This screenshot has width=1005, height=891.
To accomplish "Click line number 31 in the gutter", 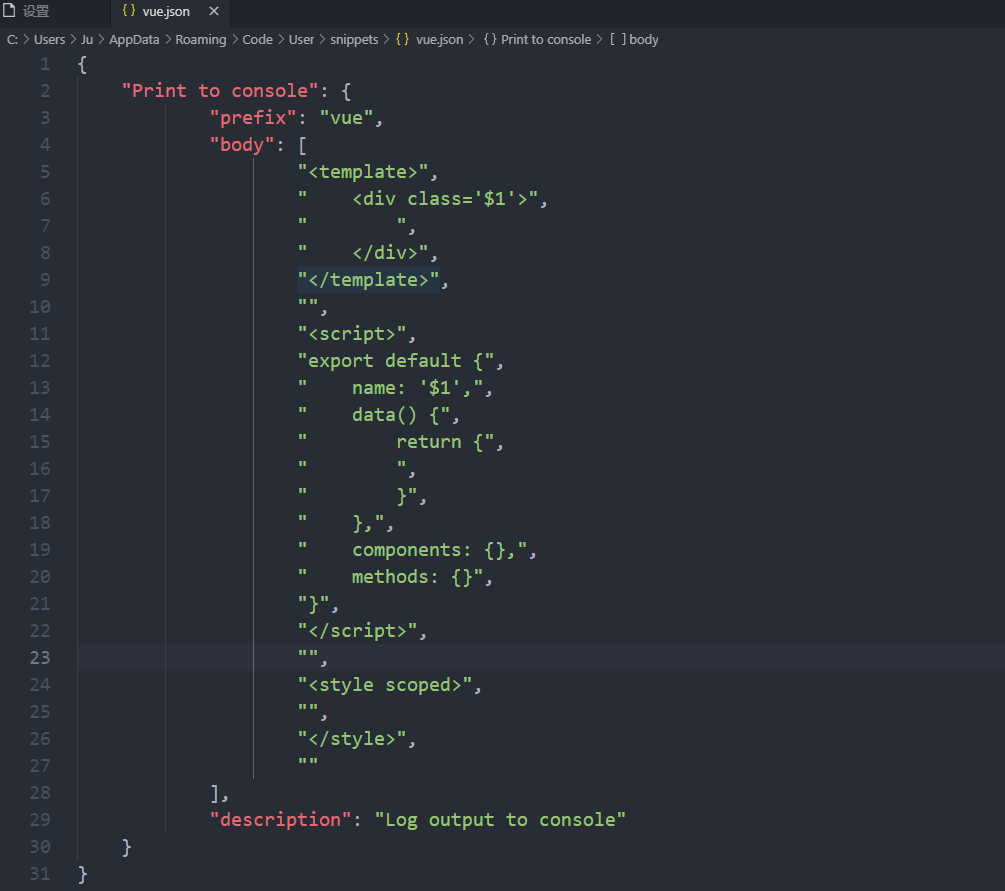I will pos(40,874).
